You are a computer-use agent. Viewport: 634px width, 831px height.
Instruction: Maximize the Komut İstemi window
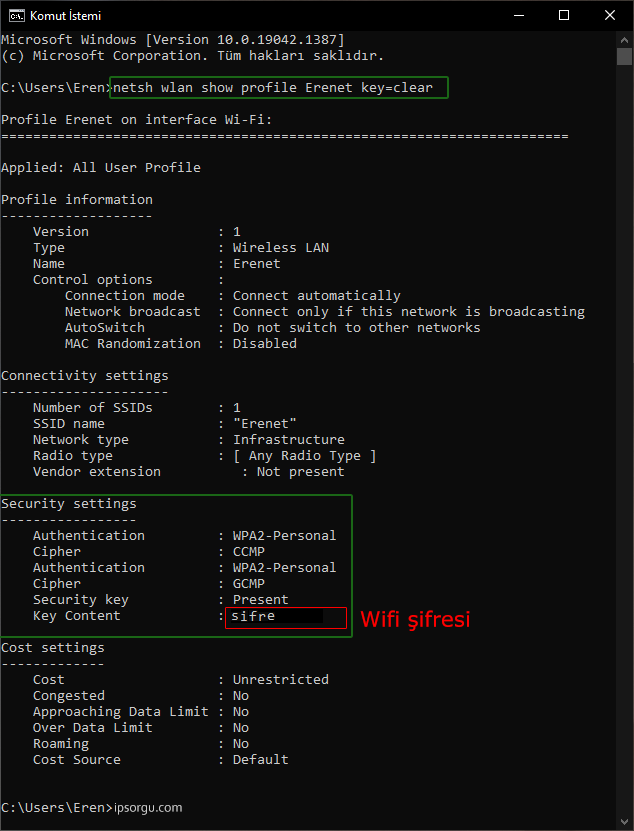(x=564, y=15)
